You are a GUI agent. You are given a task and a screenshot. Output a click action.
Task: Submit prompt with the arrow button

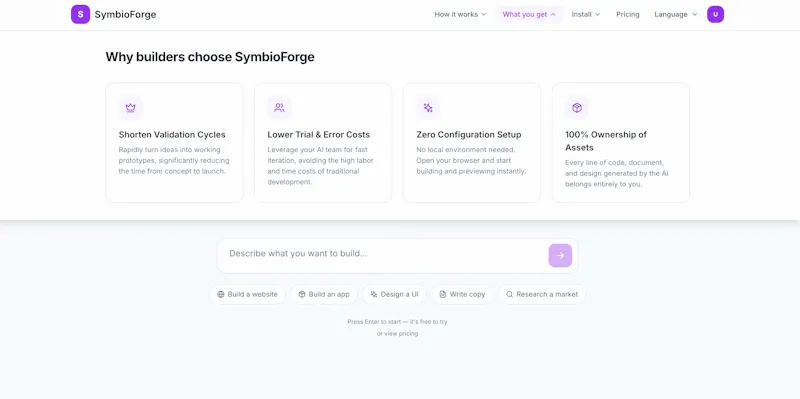(560, 256)
